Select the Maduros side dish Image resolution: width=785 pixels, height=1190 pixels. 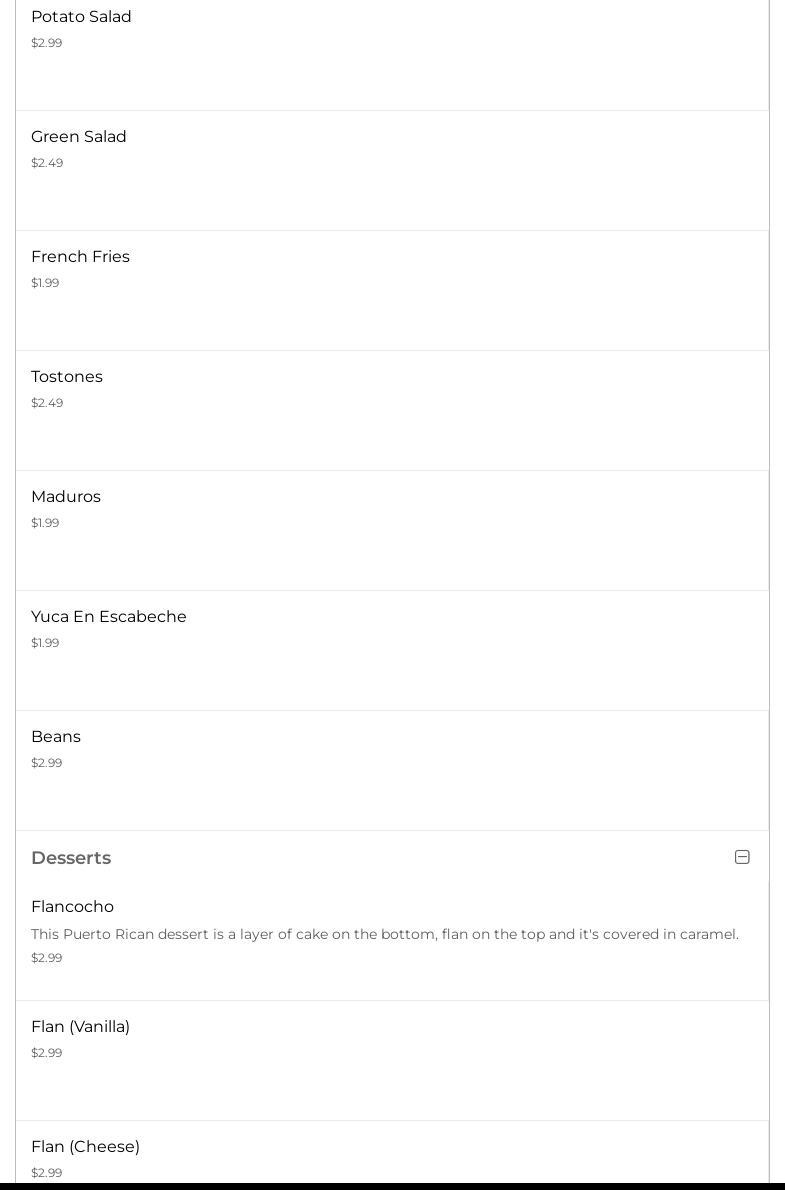click(x=66, y=497)
